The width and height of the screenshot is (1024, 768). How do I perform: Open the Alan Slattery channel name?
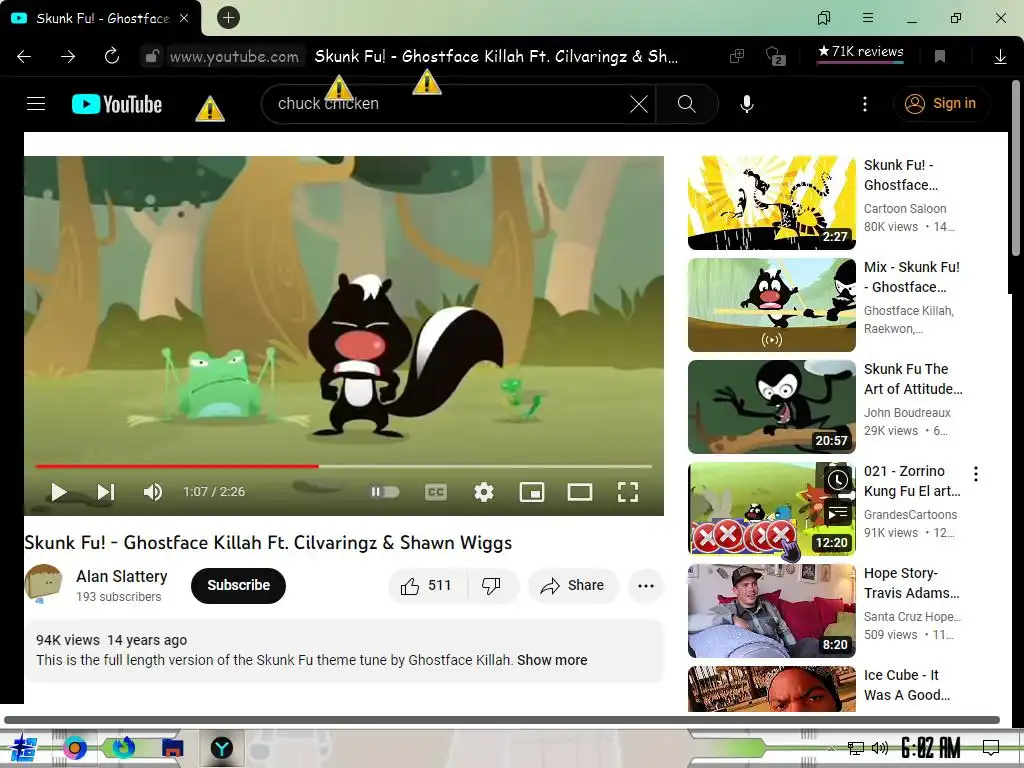(x=121, y=576)
